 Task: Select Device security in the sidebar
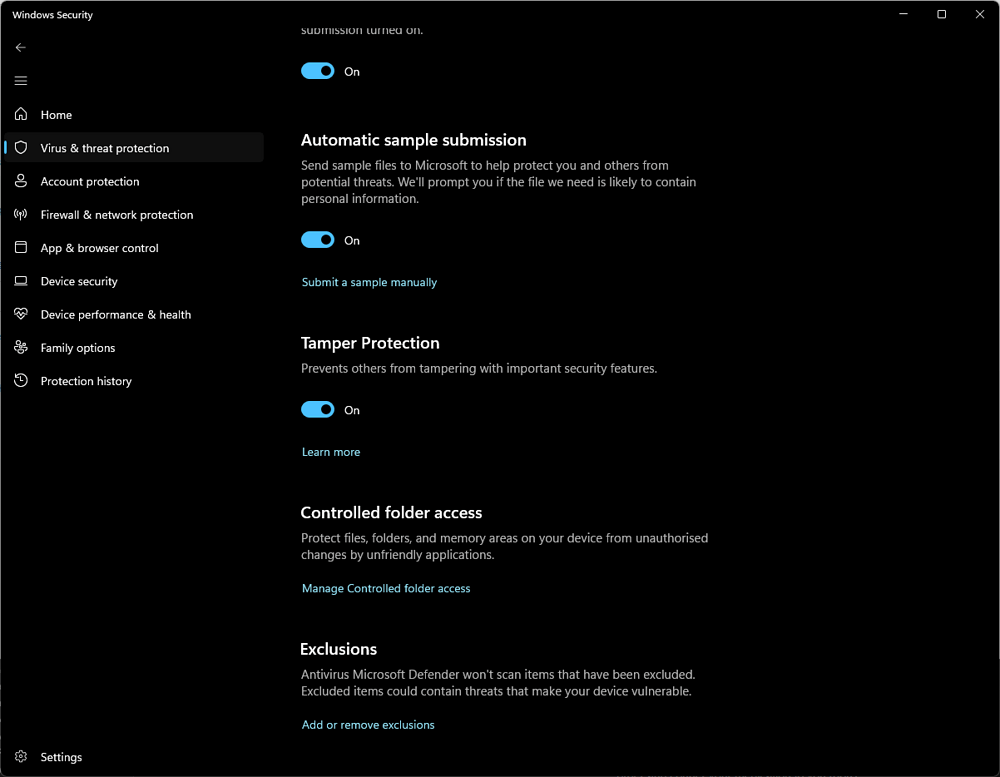click(135, 281)
